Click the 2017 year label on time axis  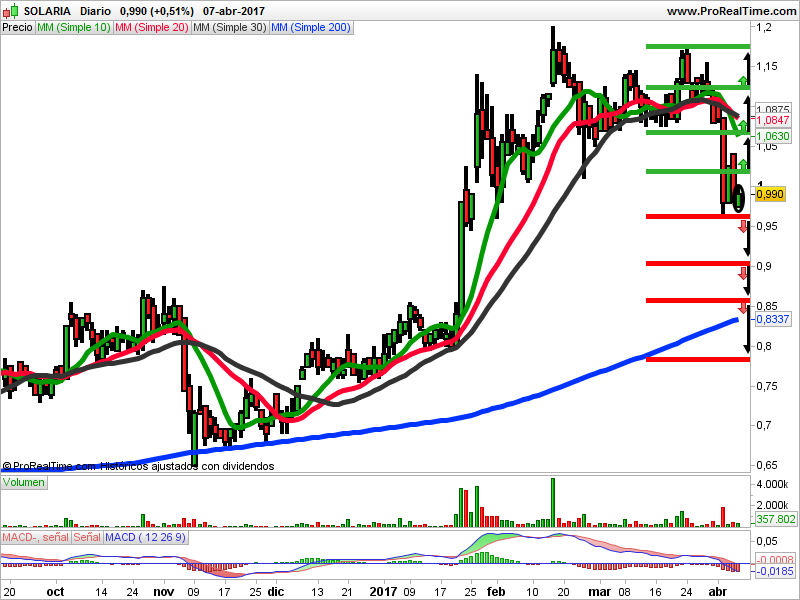tap(383, 592)
